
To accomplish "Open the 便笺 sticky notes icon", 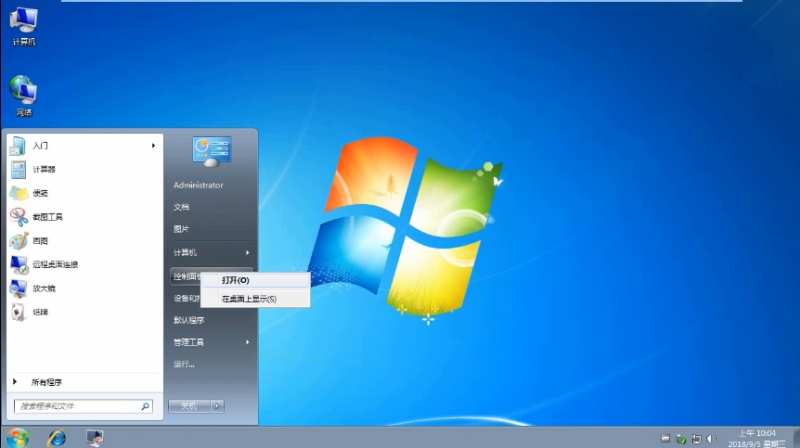I will point(19,193).
